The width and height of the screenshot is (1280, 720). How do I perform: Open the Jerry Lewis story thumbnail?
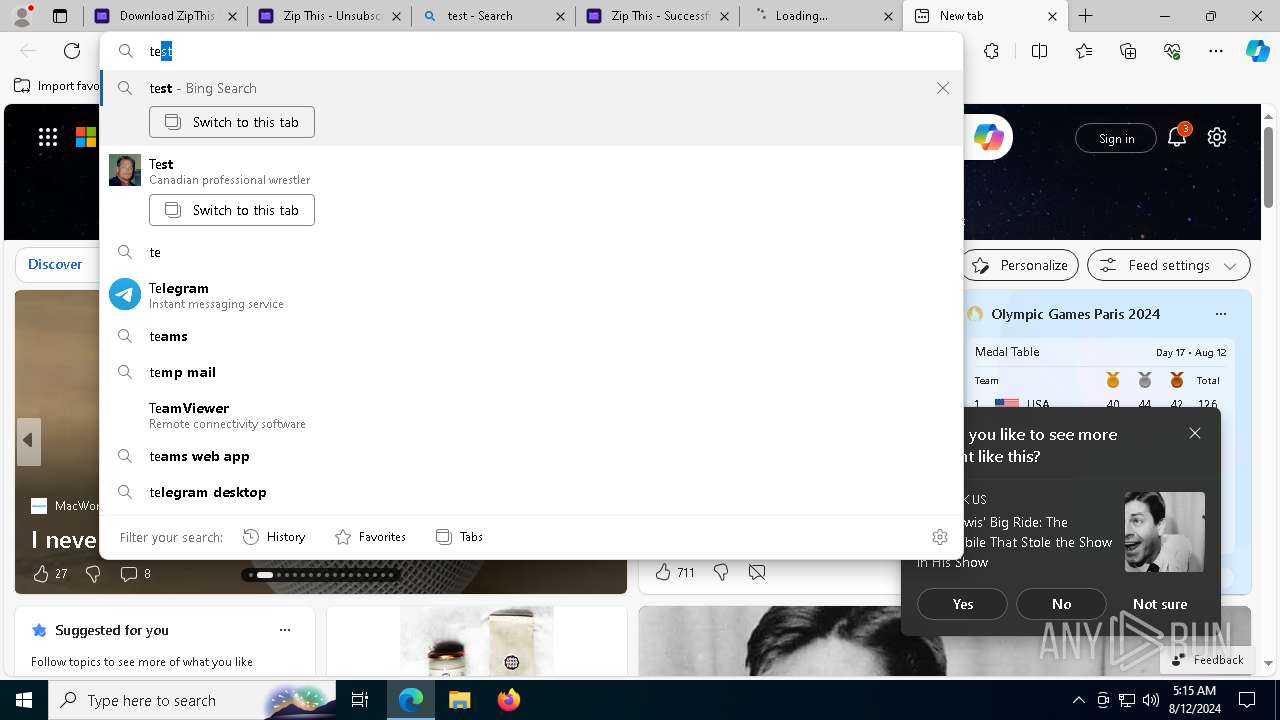(x=1164, y=532)
